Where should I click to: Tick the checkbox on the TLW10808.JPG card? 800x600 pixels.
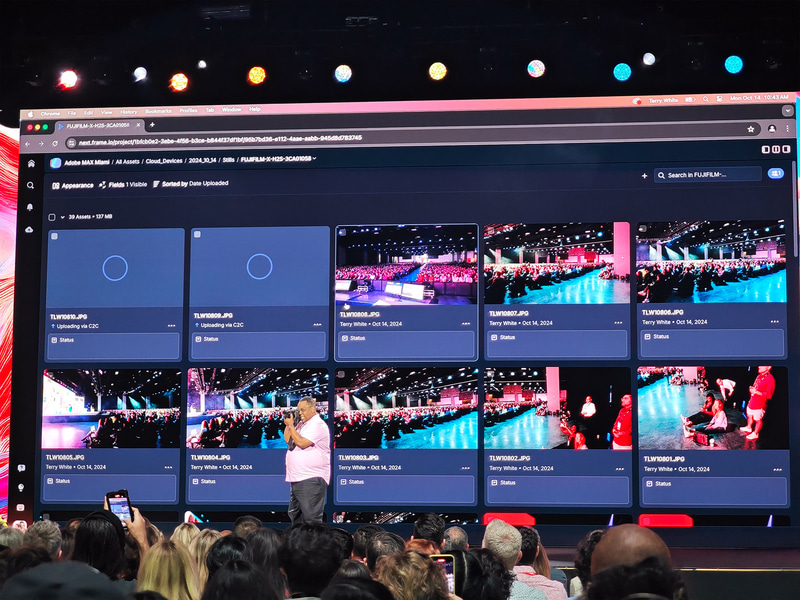(342, 233)
